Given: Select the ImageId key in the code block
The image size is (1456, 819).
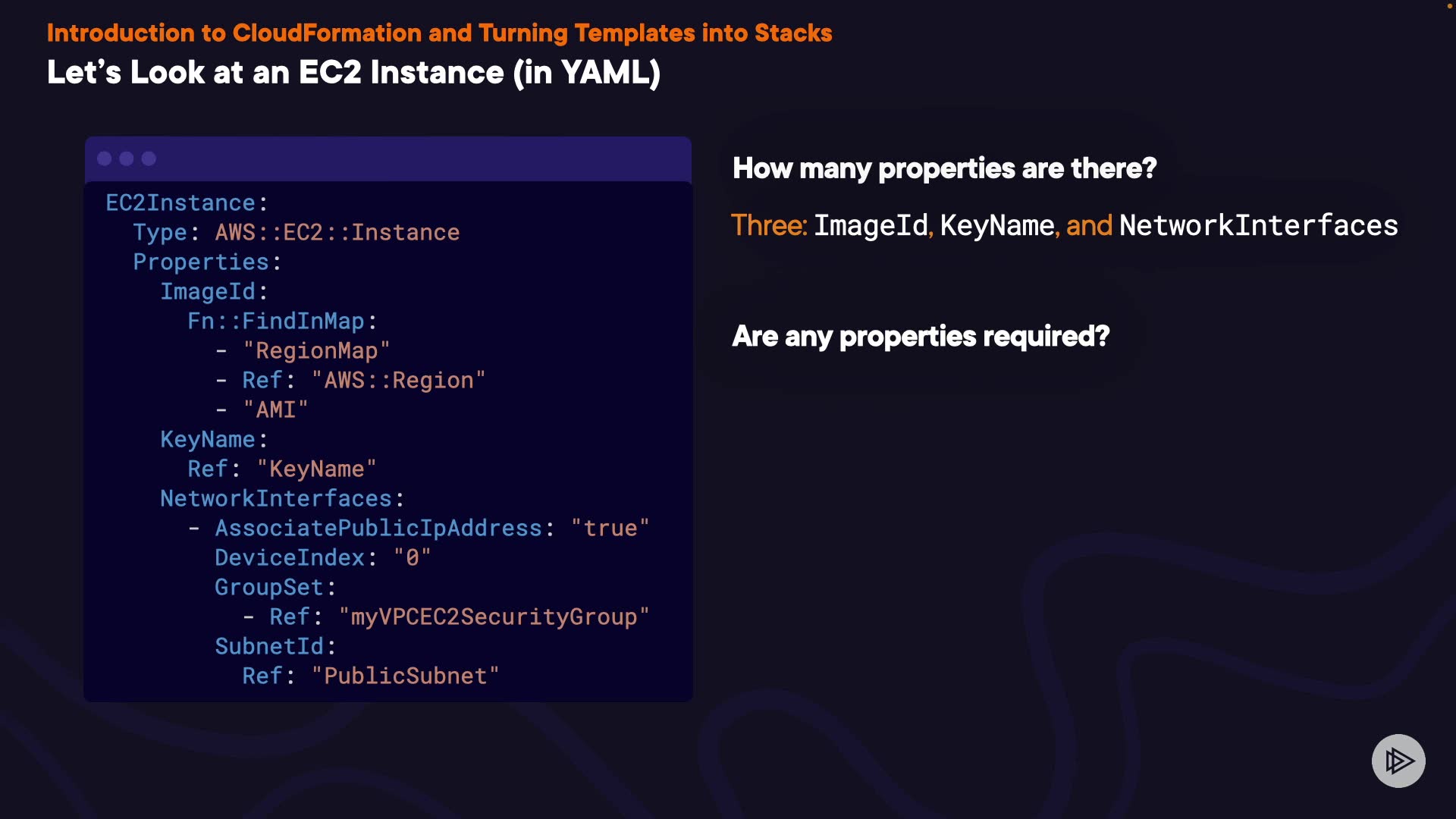Looking at the screenshot, I should [x=208, y=292].
